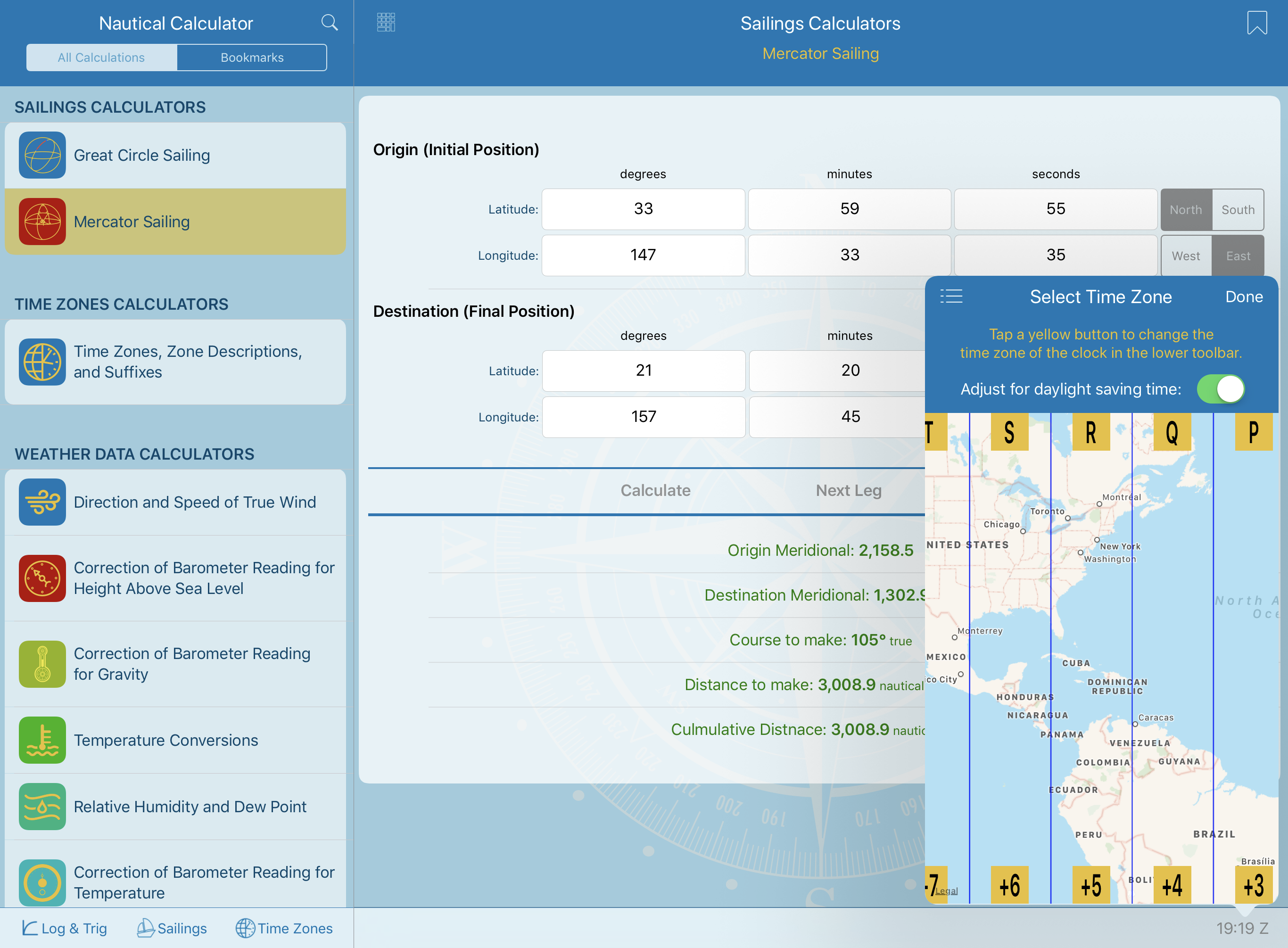Open the calculator grid view icon
This screenshot has height=948, width=1288.
pyautogui.click(x=386, y=22)
